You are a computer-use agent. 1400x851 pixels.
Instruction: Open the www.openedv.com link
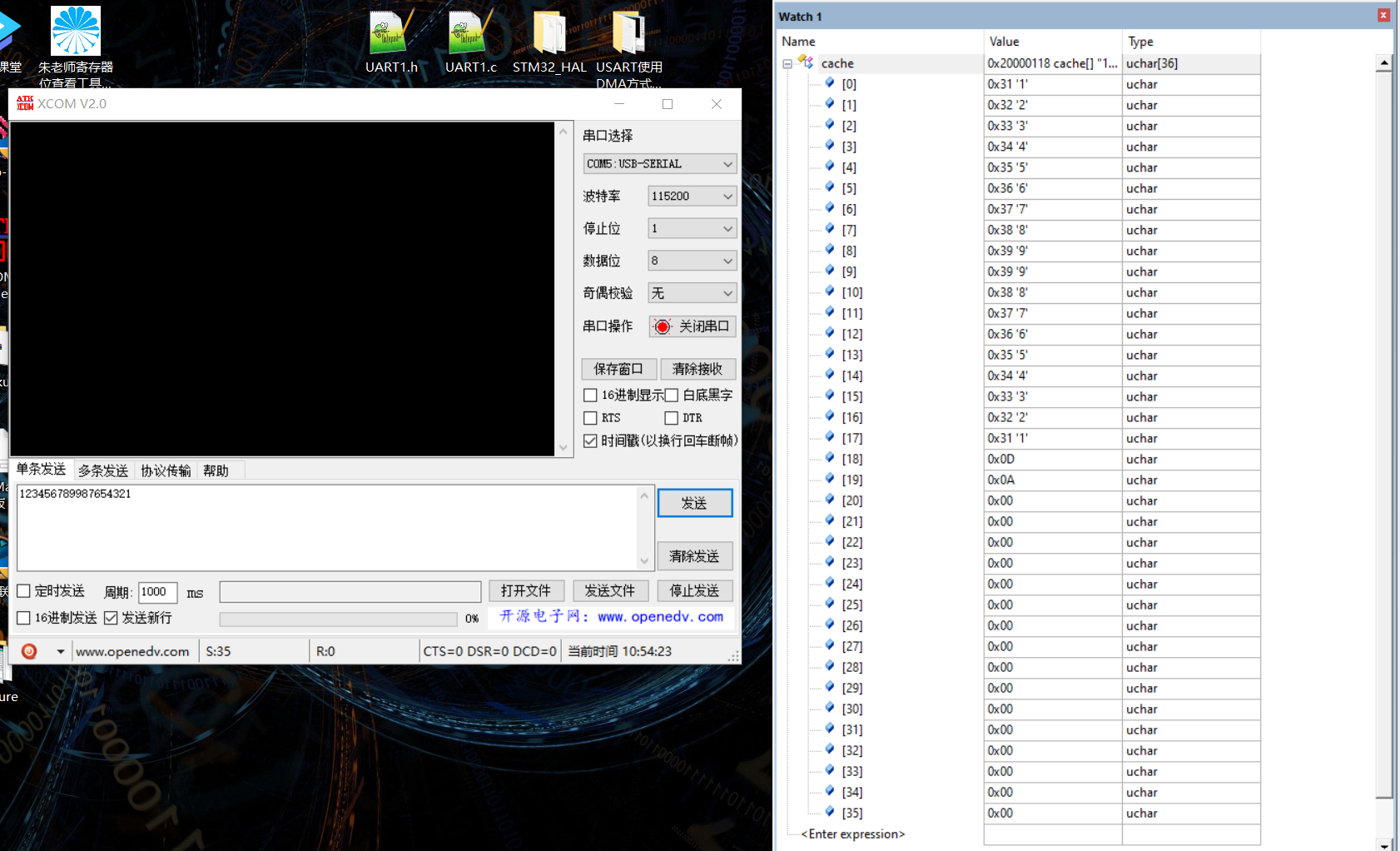[660, 617]
